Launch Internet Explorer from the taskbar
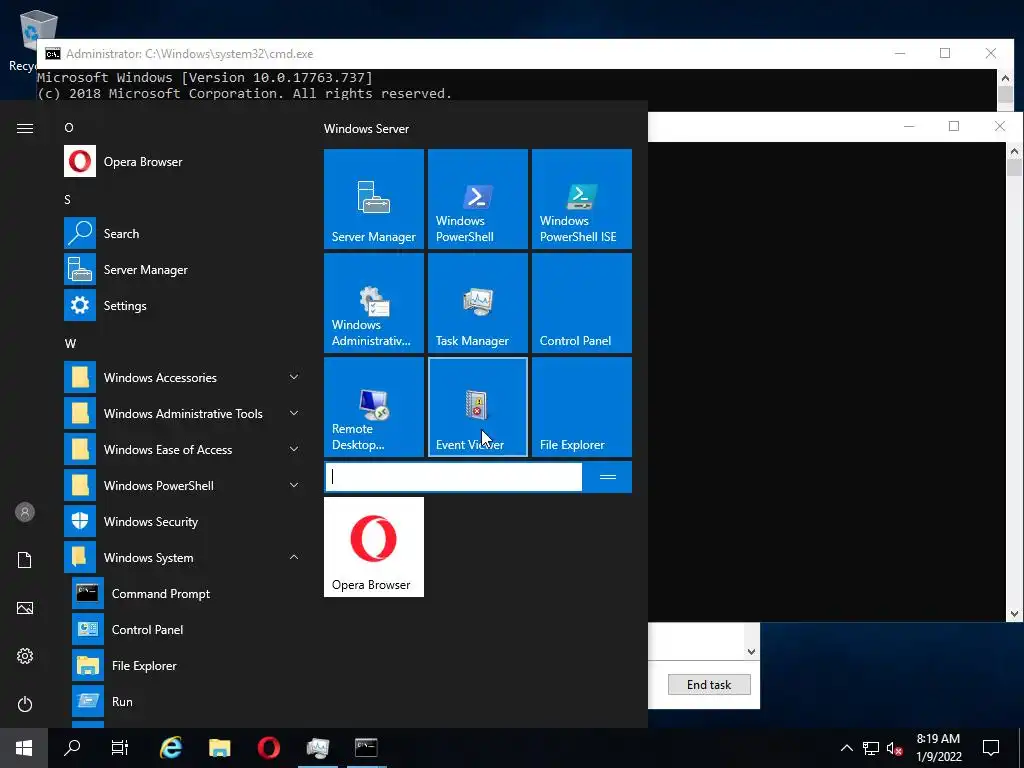Screen dimensions: 1024x768 coord(170,748)
